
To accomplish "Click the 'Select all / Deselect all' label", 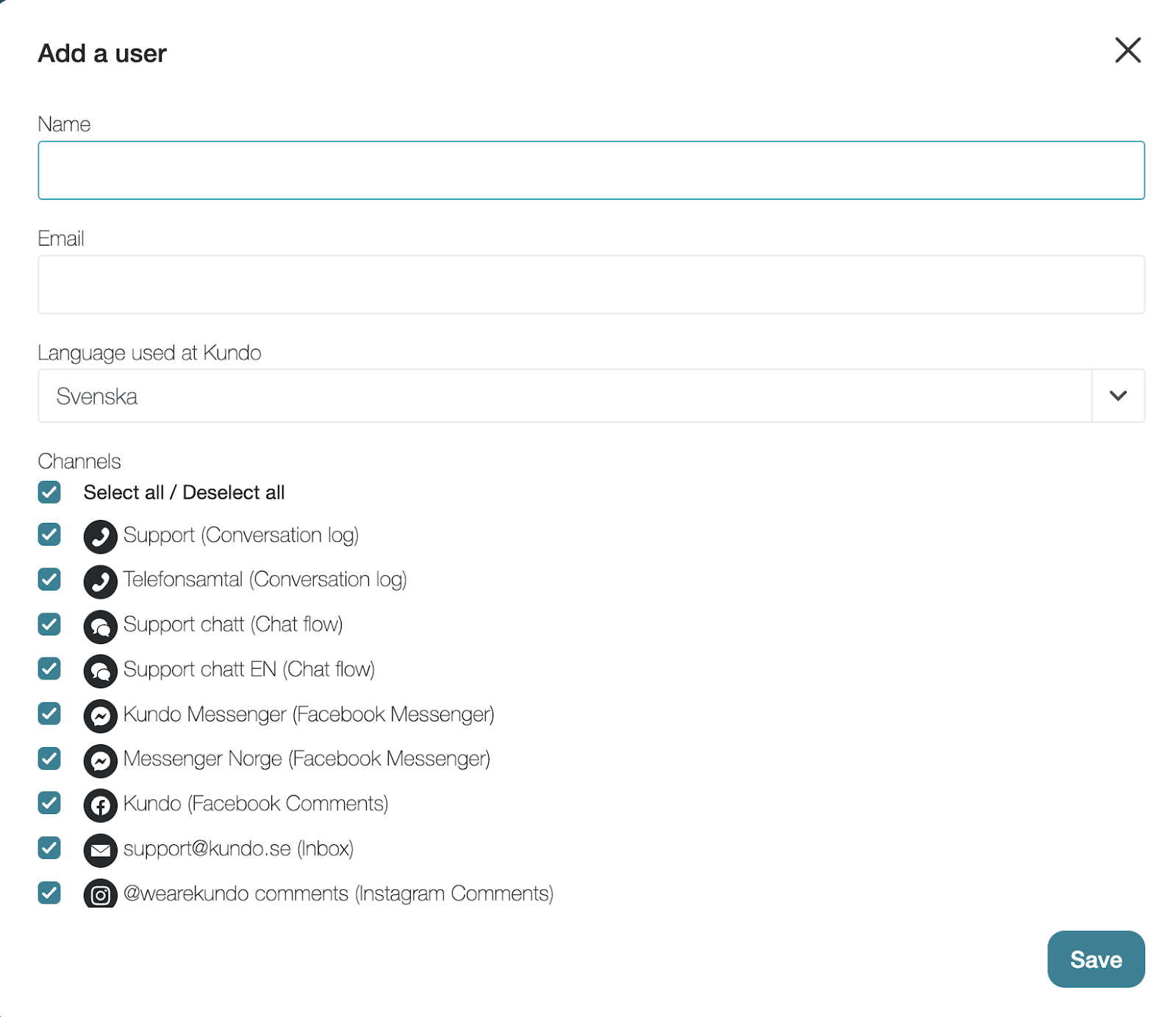I will click(184, 493).
